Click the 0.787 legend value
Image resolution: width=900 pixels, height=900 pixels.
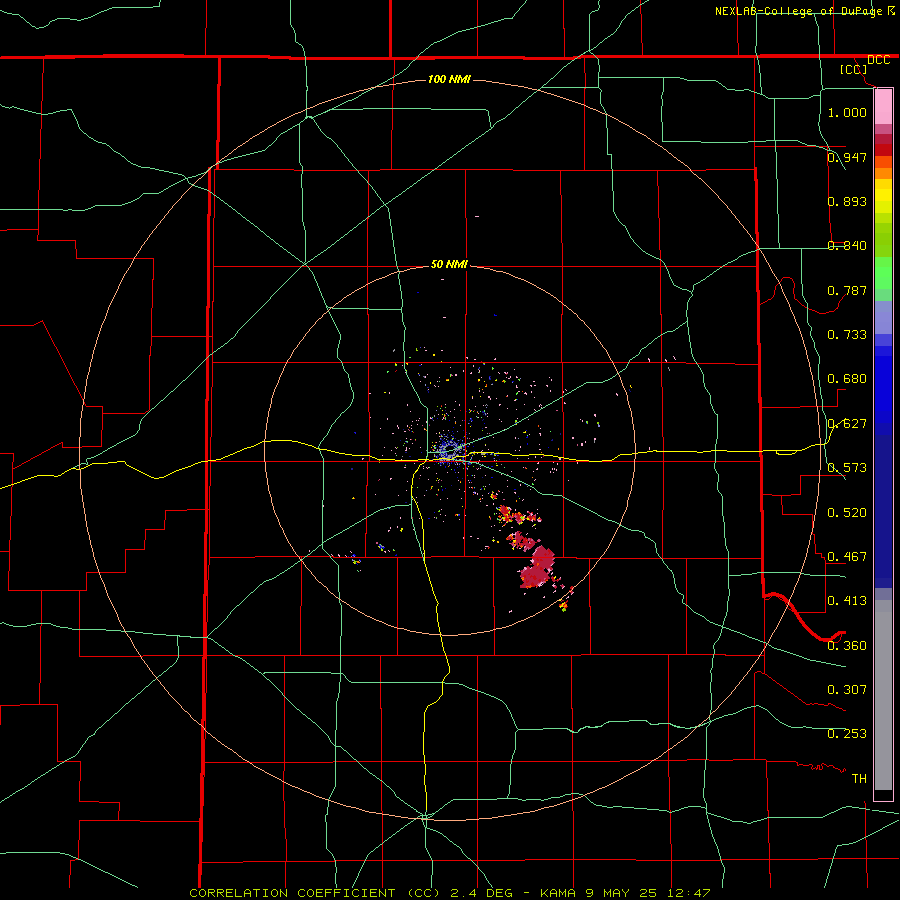pos(847,290)
